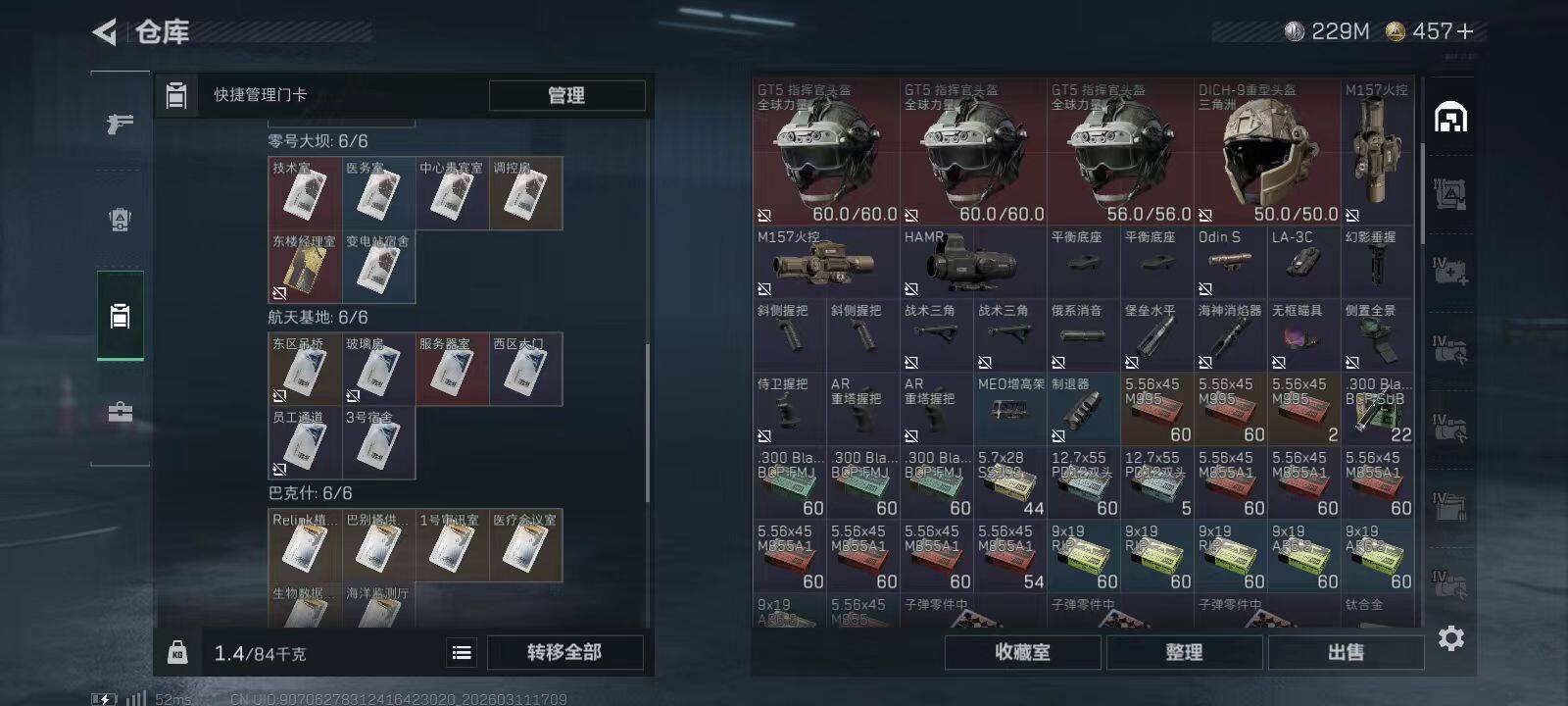Select the main stash house icon
Image resolution: width=1568 pixels, height=706 pixels.
(x=1450, y=118)
